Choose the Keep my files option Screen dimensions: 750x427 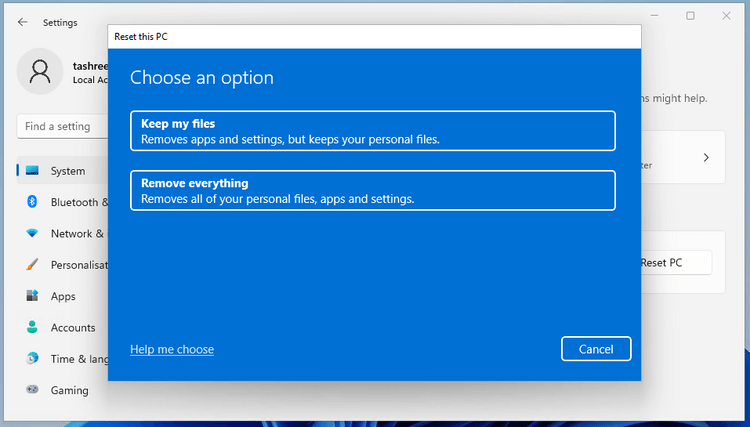(372, 131)
